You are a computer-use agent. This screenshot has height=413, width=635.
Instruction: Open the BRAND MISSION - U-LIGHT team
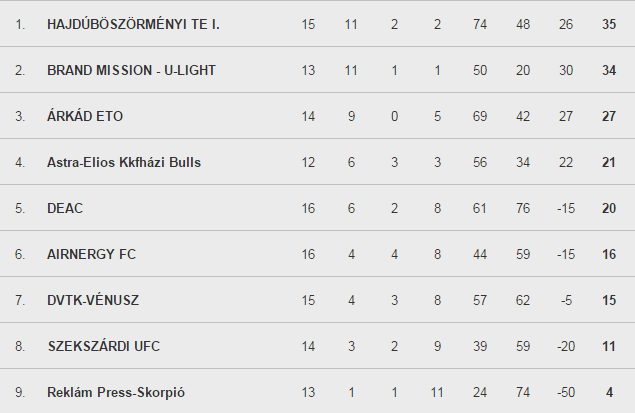click(131, 70)
